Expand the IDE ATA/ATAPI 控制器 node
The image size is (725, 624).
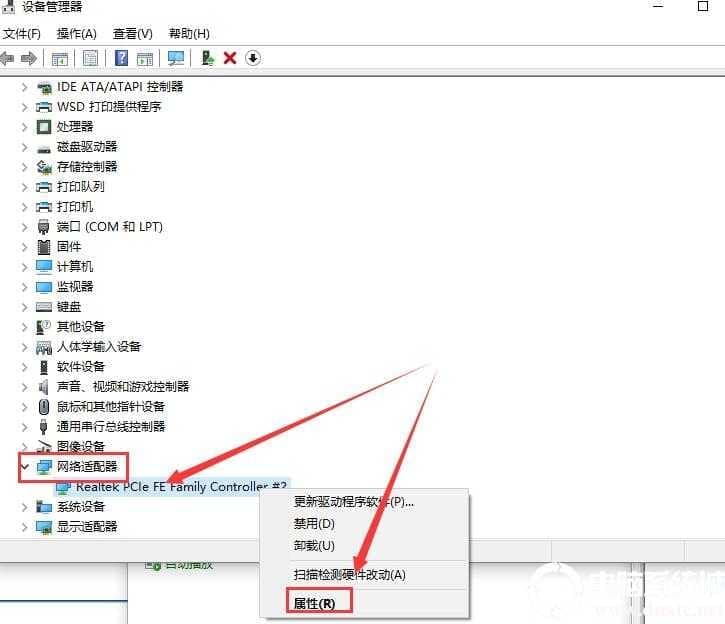[x=25, y=87]
